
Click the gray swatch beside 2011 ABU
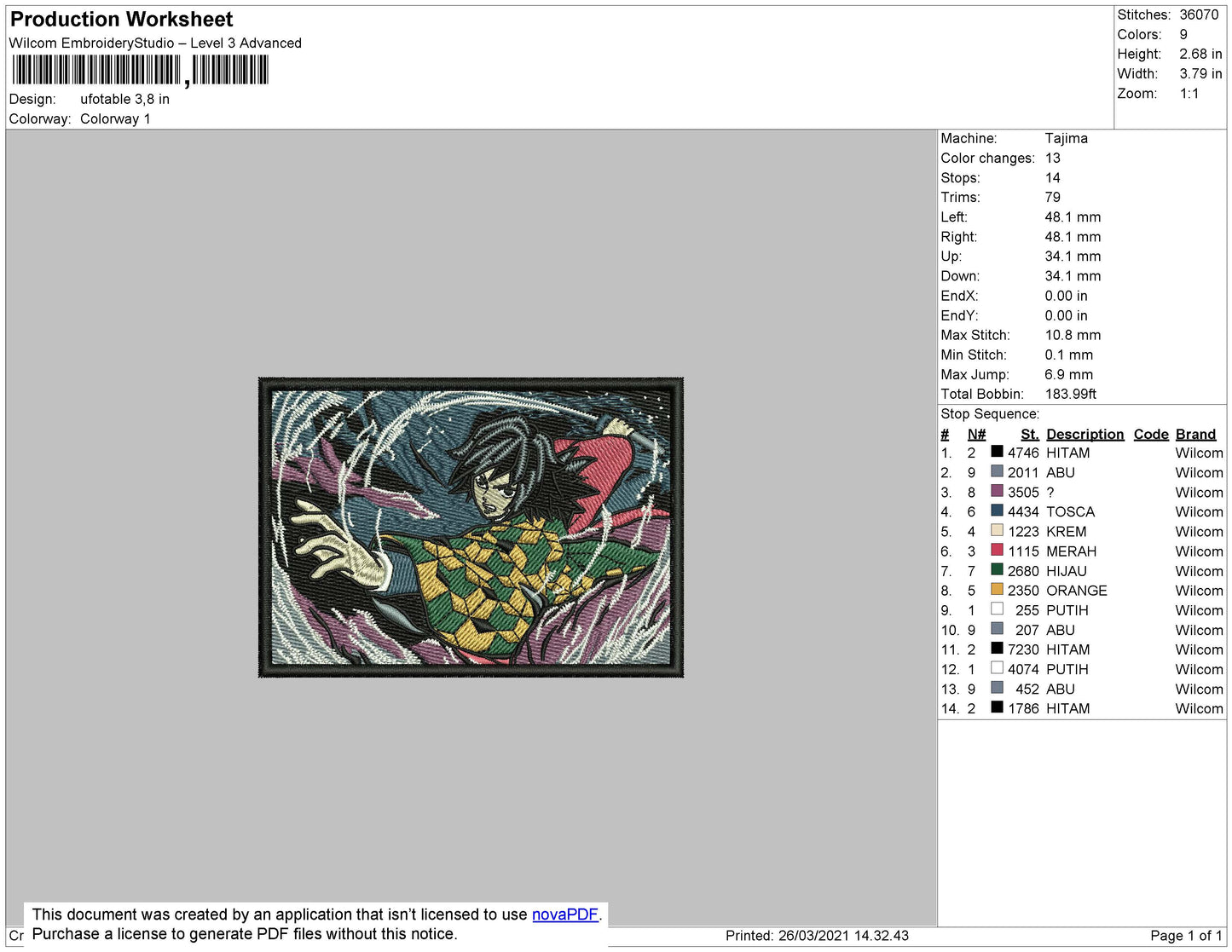tap(997, 471)
